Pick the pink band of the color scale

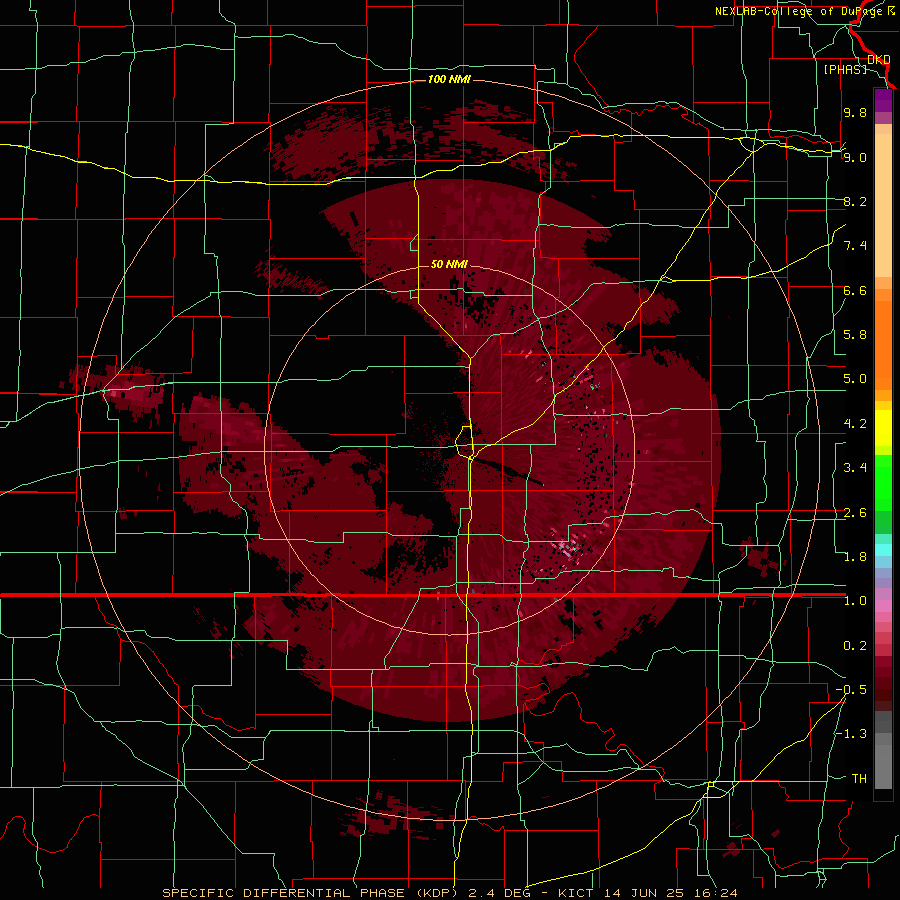883,606
